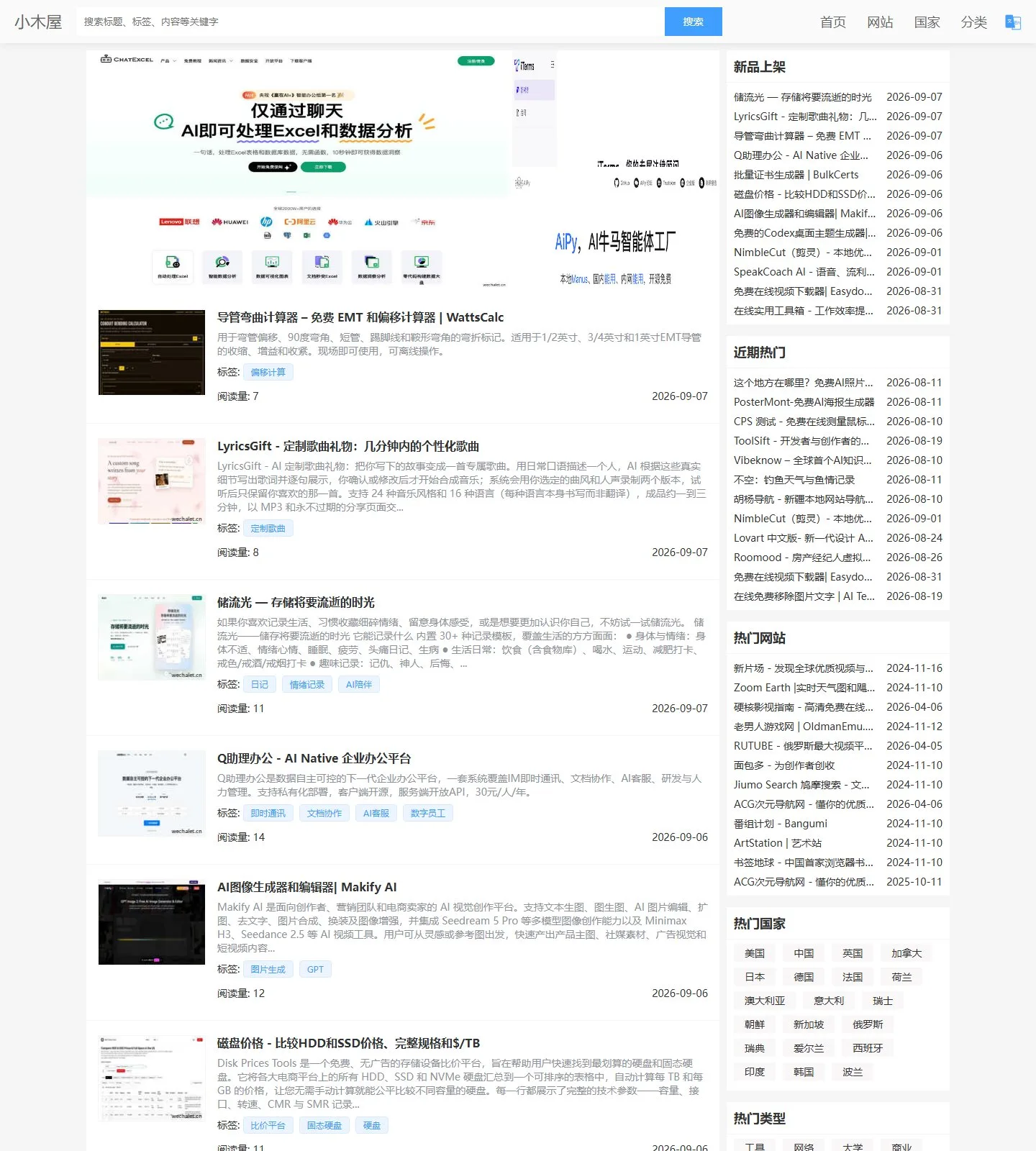The image size is (1036, 1151).
Task: Open Zoom Earth entry in 热门网站
Action: click(x=804, y=688)
